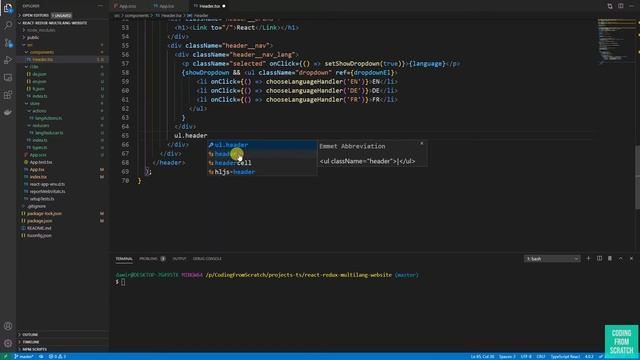The width and height of the screenshot is (640, 360).
Task: Maximize the panel with chevron-up icon
Action: point(620,258)
